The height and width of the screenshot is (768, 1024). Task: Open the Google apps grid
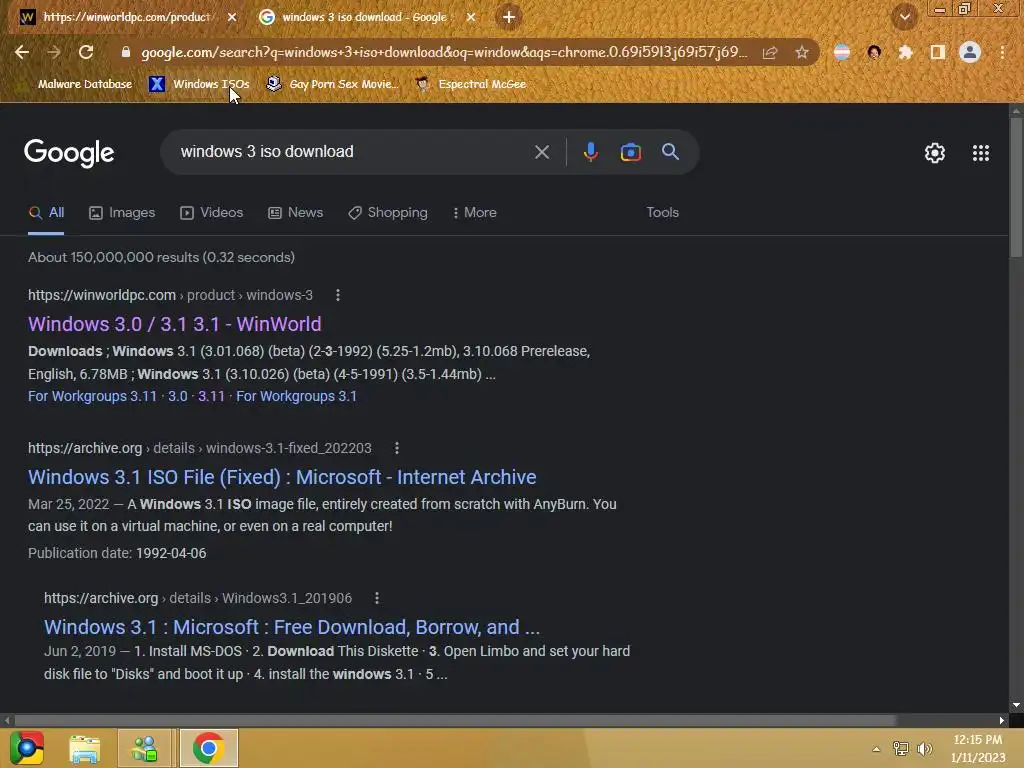[x=981, y=153]
